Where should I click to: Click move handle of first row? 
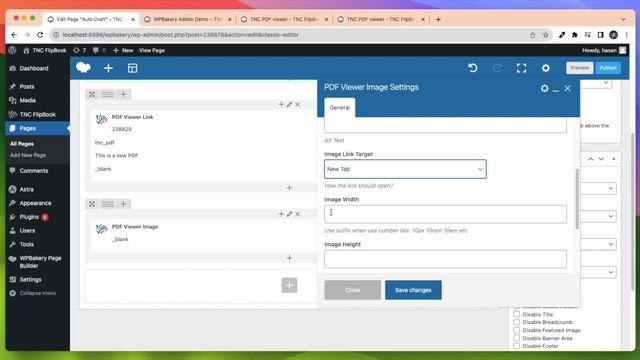click(92, 94)
